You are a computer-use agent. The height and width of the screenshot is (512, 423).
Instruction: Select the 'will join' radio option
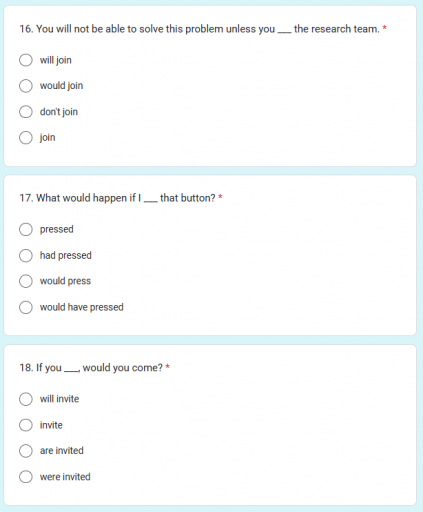pyautogui.click(x=26, y=60)
